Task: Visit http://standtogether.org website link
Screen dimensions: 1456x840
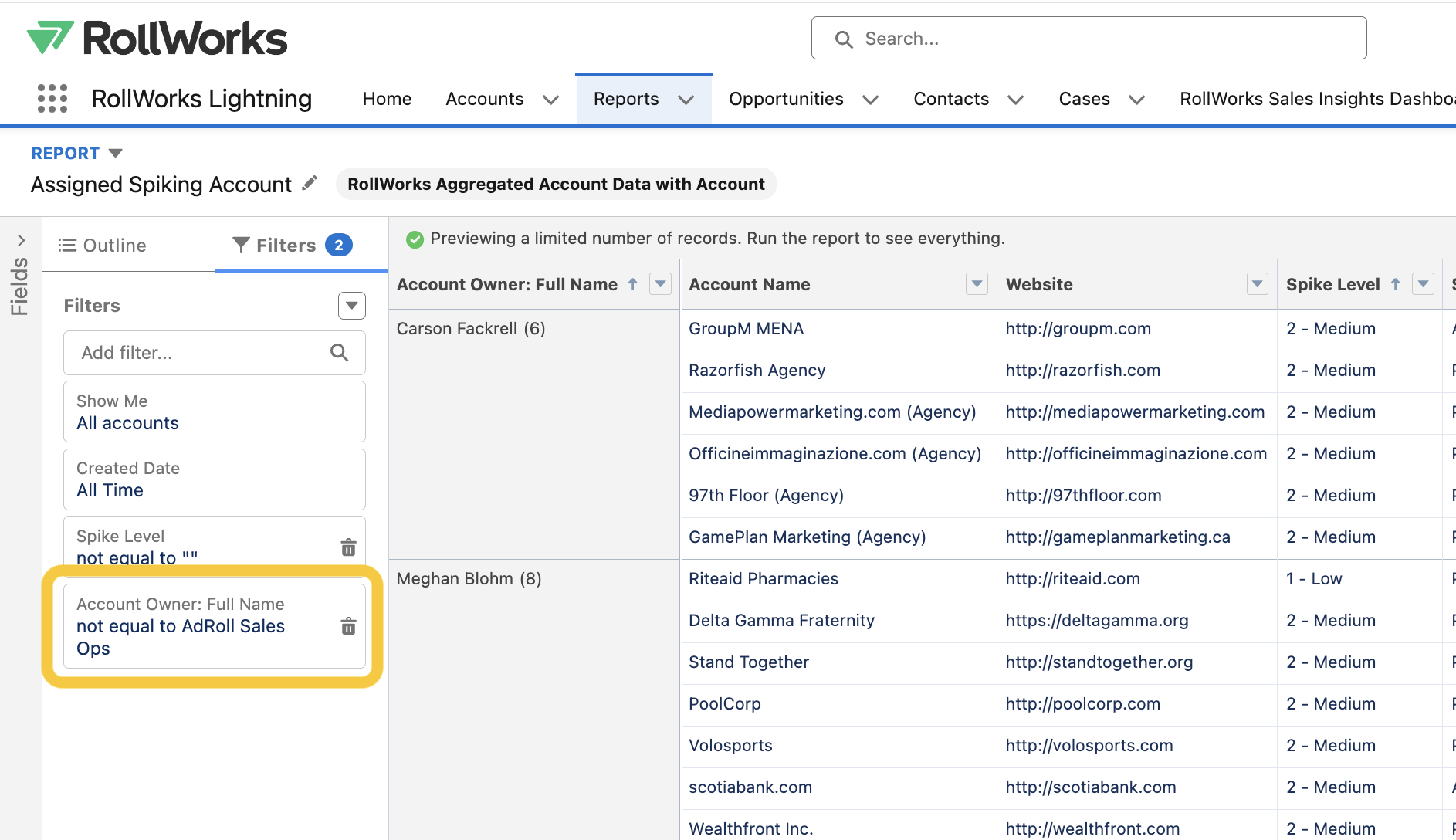Action: (1099, 662)
